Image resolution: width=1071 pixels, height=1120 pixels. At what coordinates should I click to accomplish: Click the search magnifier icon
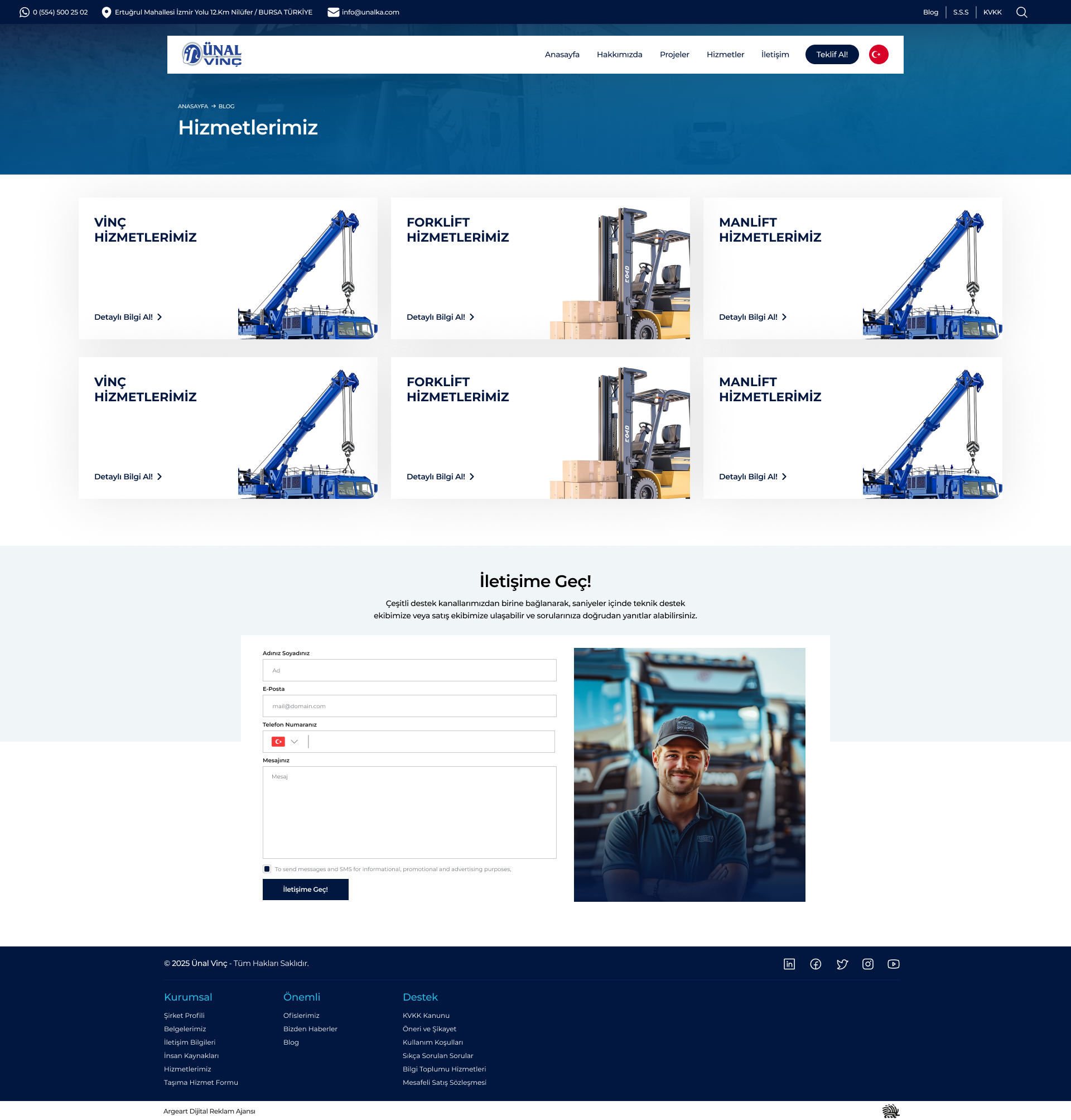1021,12
